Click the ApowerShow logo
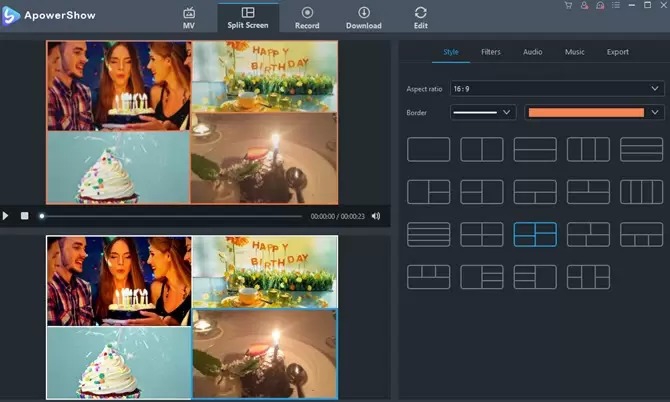The width and height of the screenshot is (670, 402). pos(48,16)
